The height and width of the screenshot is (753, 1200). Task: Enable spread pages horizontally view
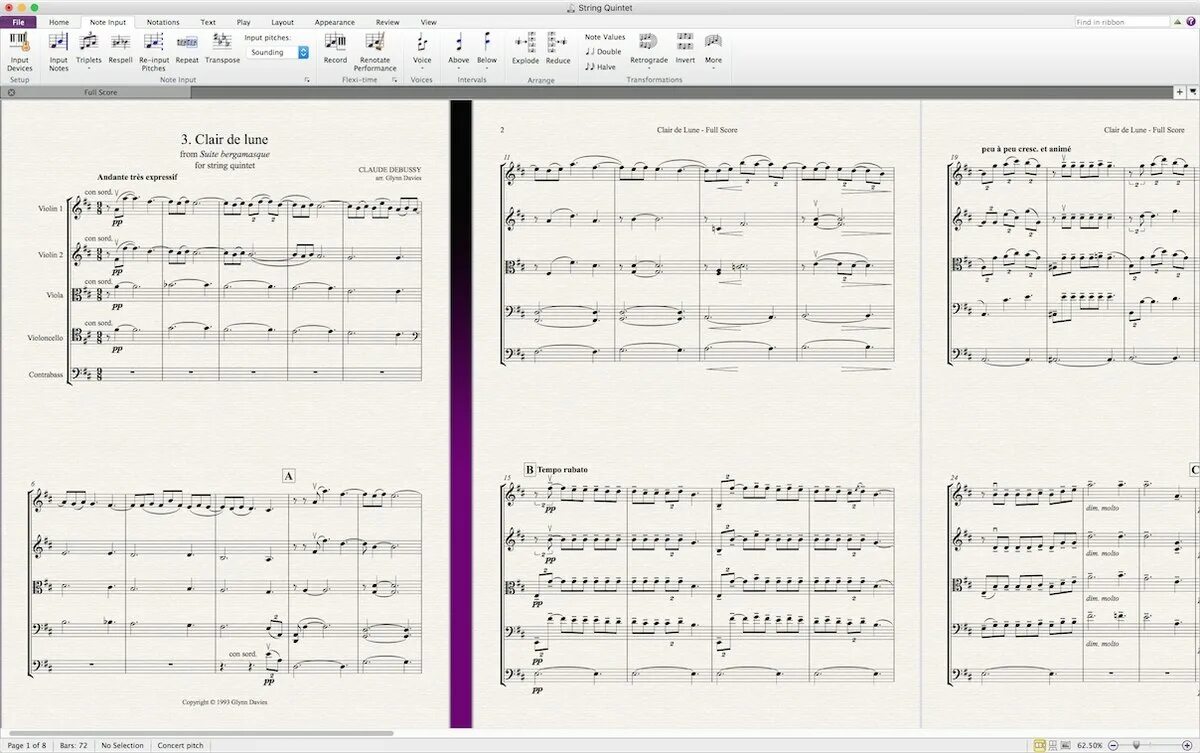1040,745
